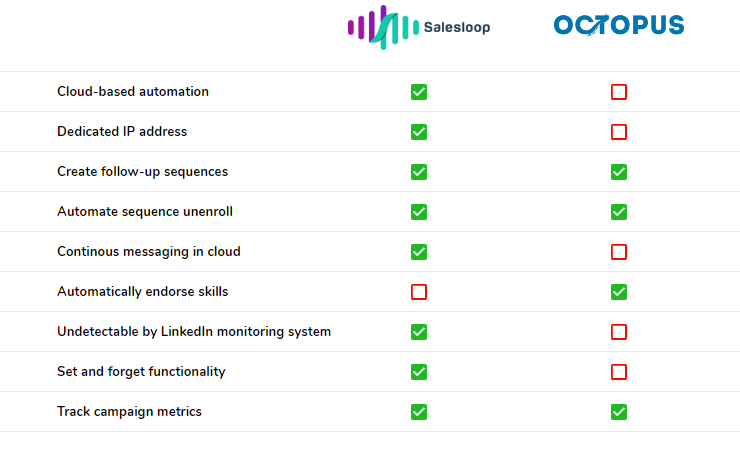Click Salesloop checkbox for Cloud-based automation
The image size is (740, 449).
tap(419, 92)
